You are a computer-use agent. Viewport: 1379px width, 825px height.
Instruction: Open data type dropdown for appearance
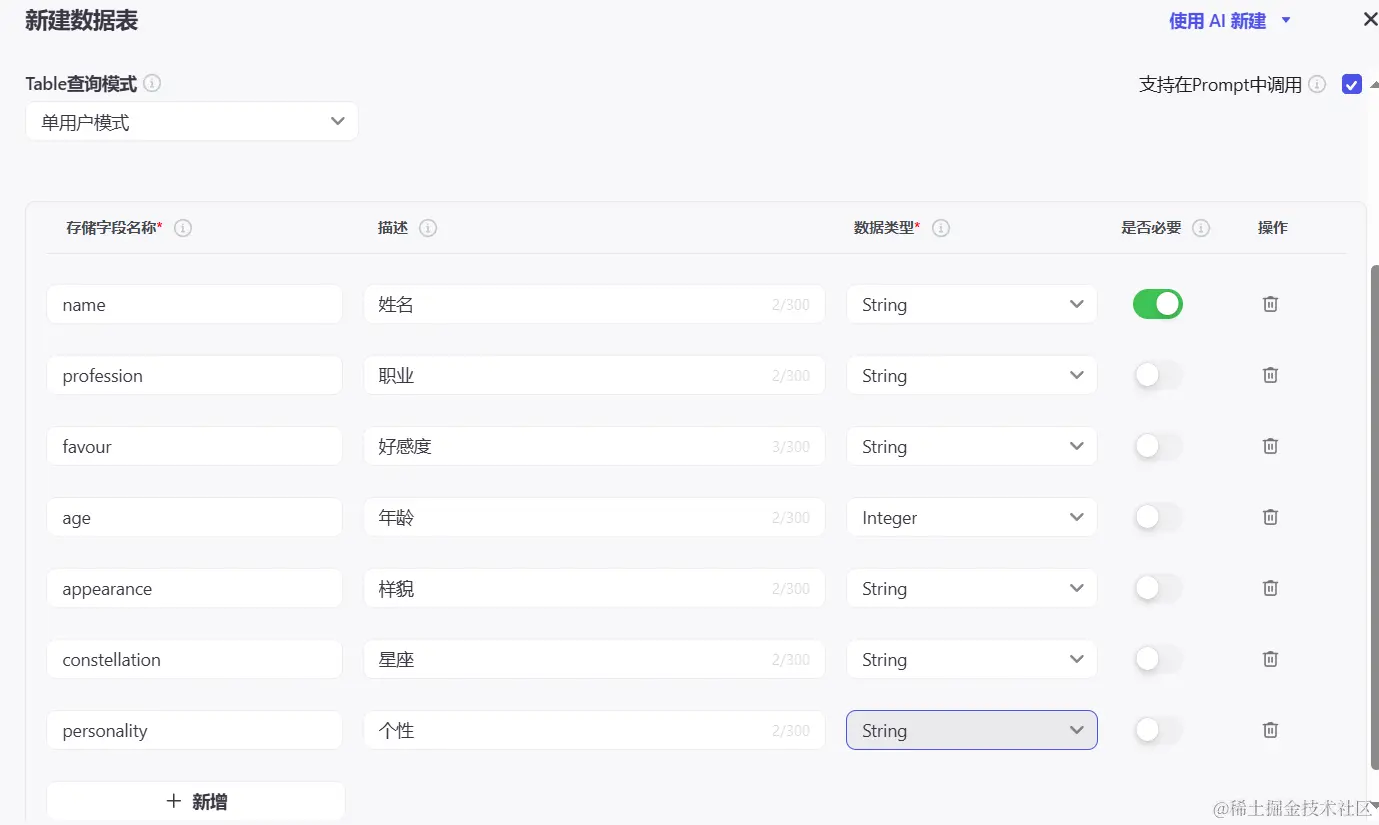coord(972,588)
